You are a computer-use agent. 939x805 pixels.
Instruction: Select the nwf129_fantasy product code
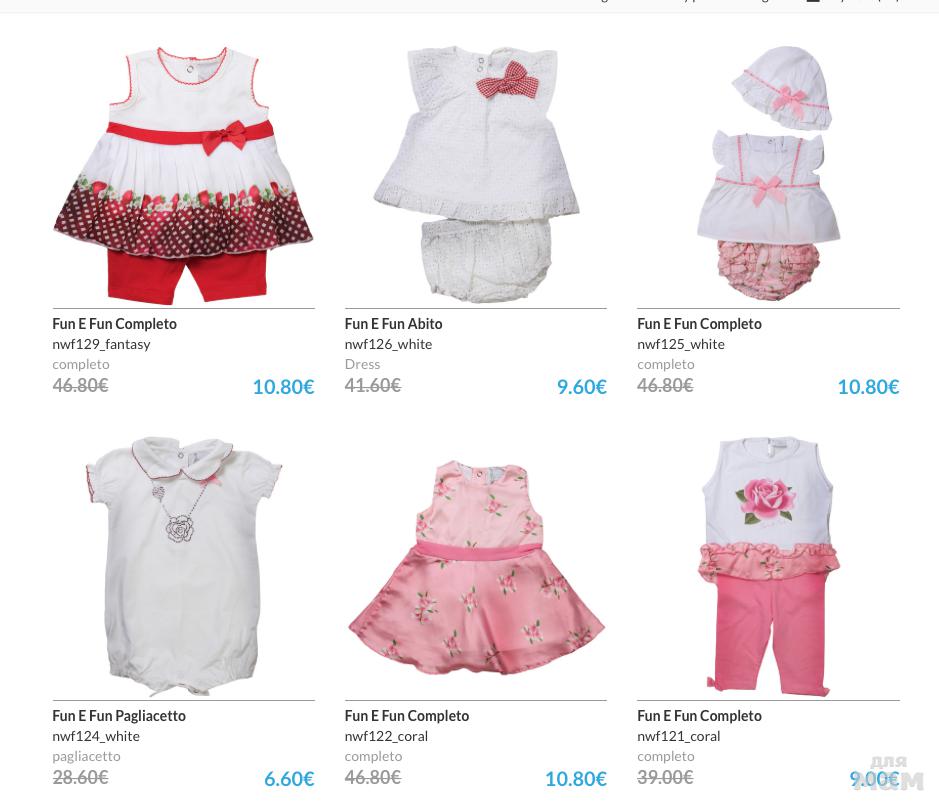(x=101, y=344)
